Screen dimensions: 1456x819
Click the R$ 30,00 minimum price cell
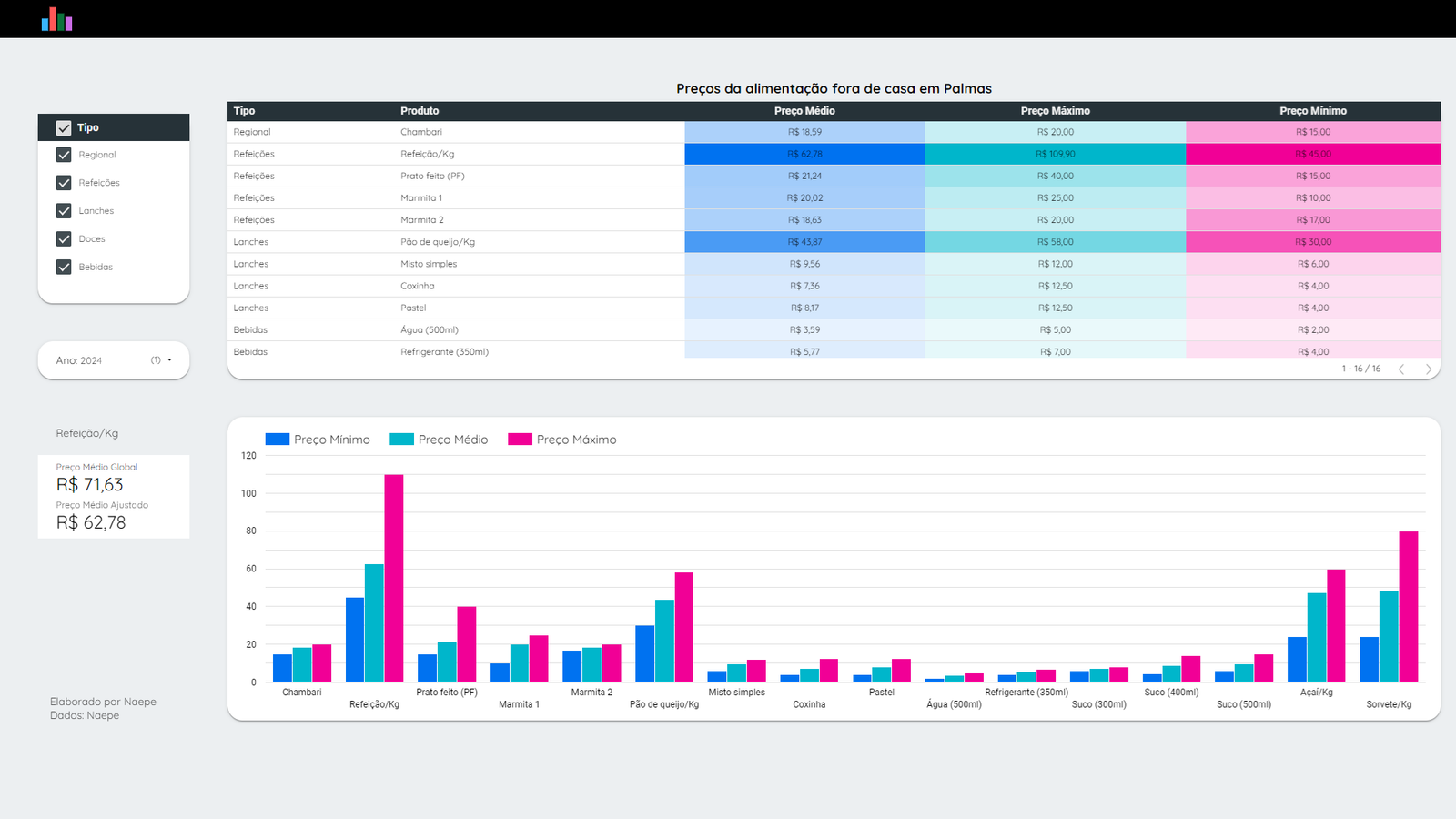(1313, 242)
